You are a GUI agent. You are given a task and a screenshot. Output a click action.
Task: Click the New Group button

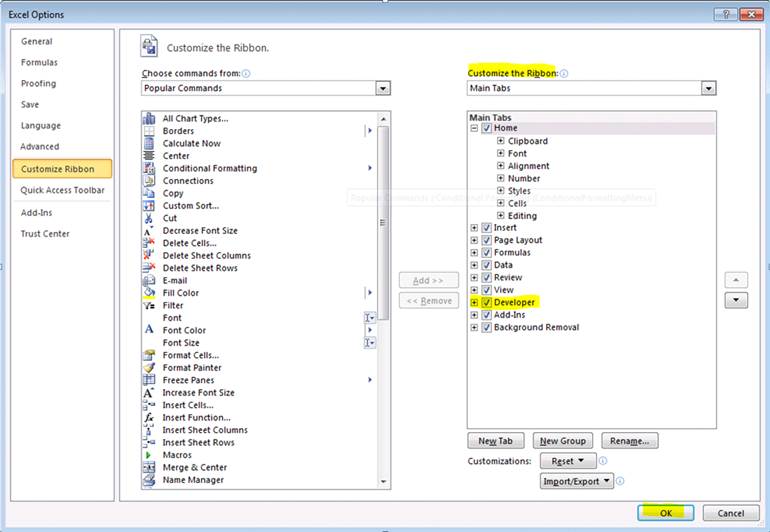click(x=563, y=441)
